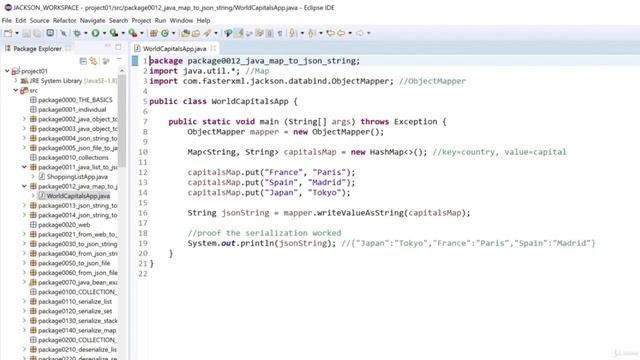Open the New dropdown arrow in toolbar
This screenshot has width=640, height=360.
17,33
